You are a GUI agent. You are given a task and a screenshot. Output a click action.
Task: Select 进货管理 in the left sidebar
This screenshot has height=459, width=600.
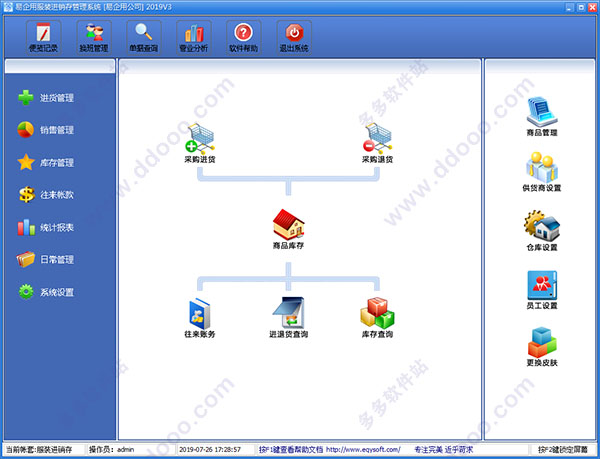[46, 98]
